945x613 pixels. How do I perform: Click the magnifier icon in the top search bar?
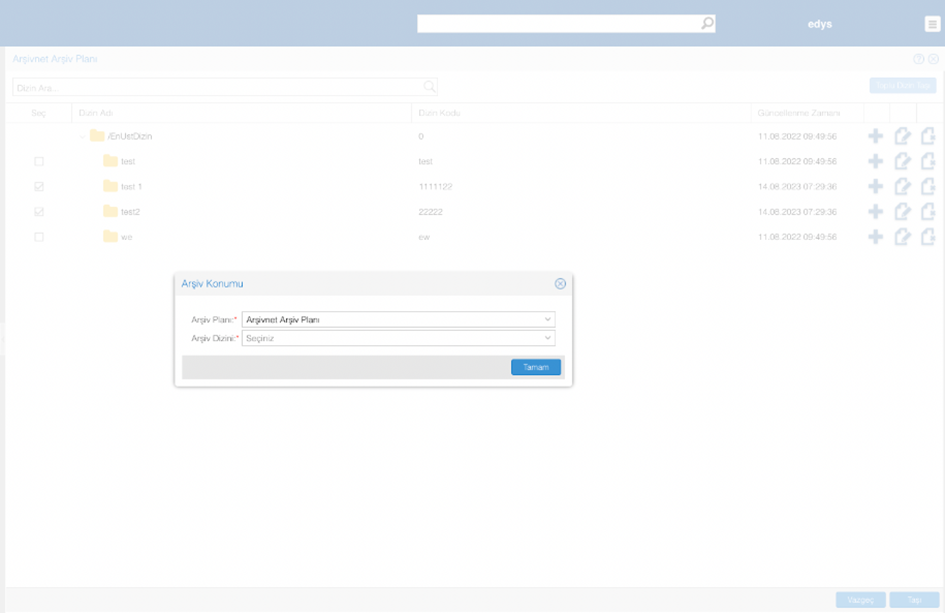tap(707, 23)
